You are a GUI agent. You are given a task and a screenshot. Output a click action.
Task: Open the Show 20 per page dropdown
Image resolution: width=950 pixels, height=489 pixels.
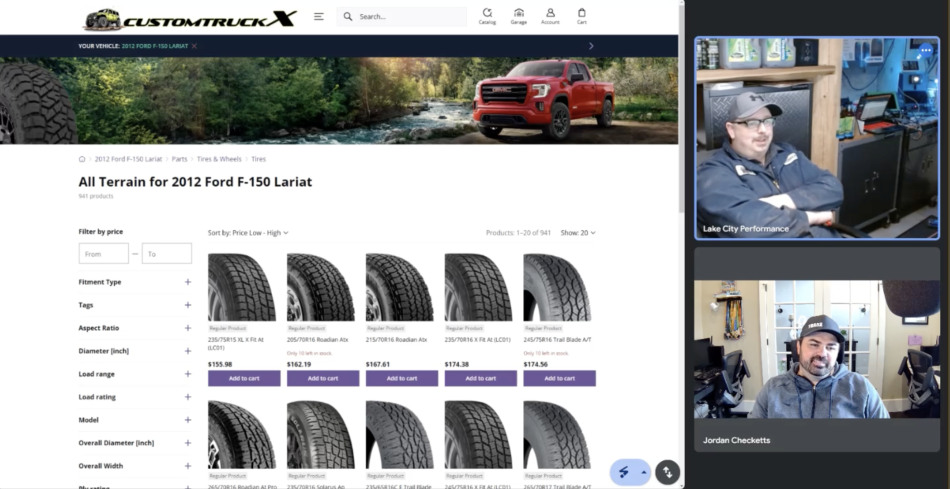pyautogui.click(x=577, y=233)
